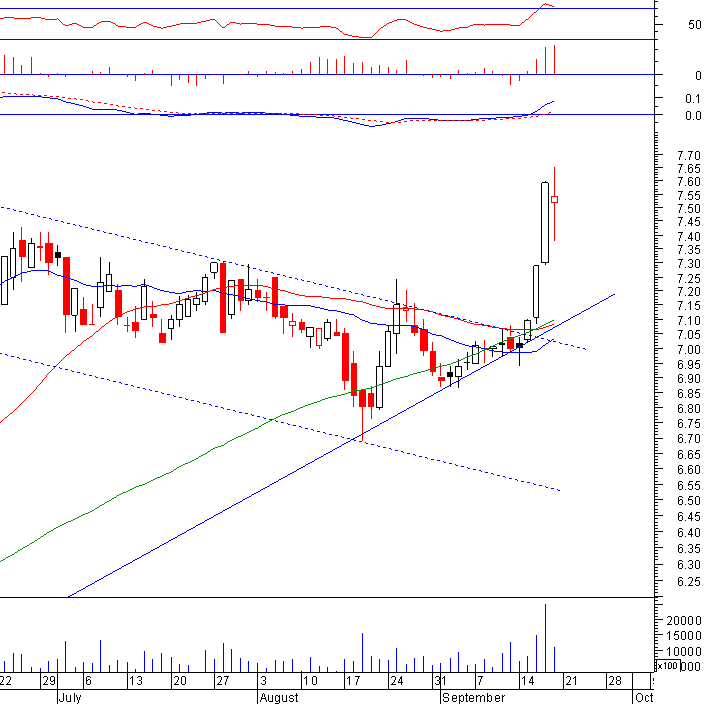Click the date label 24 in August
Screen dimensions: 705x704
(397, 681)
